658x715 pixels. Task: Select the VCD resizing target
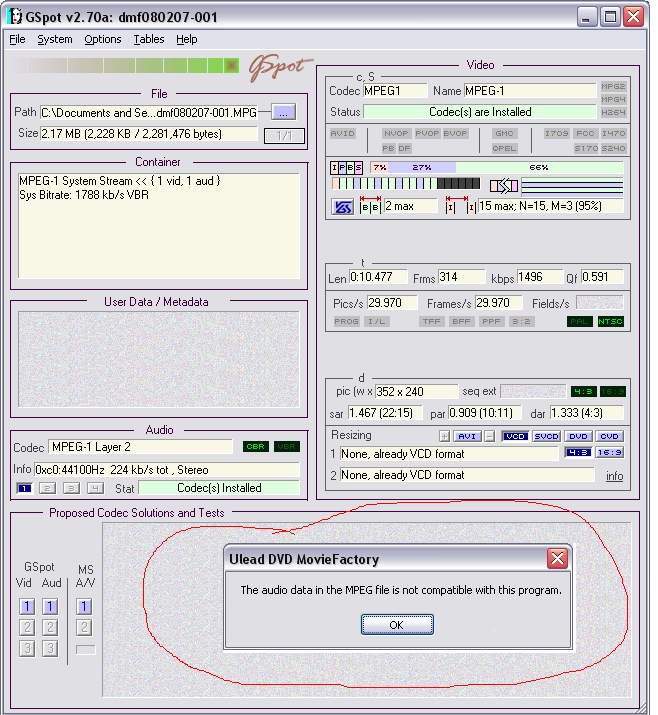pos(515,436)
